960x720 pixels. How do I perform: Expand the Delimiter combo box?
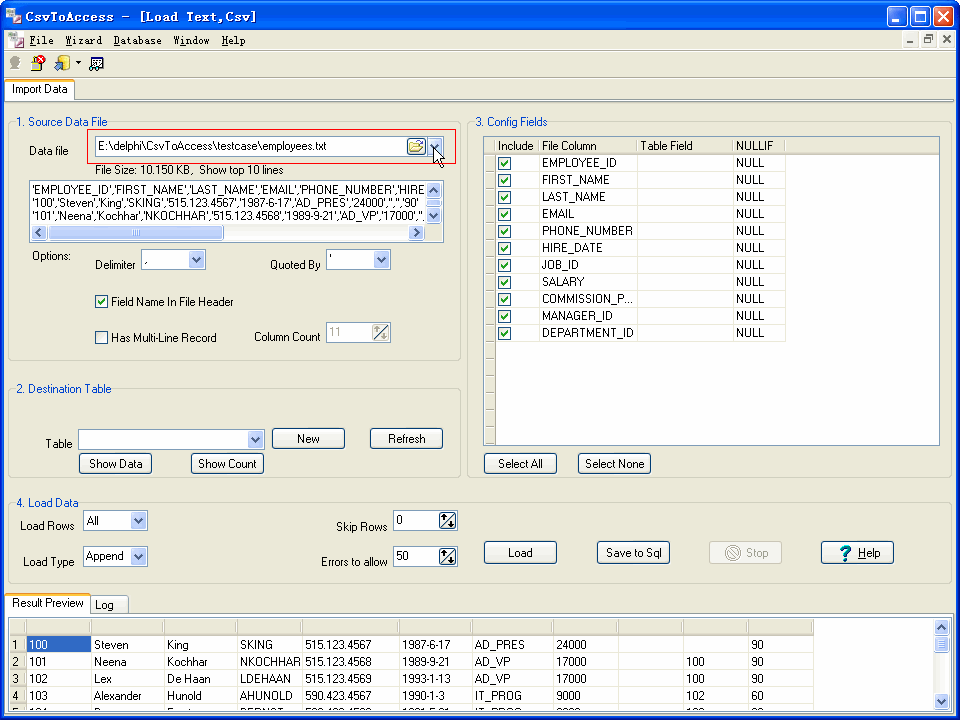click(196, 260)
